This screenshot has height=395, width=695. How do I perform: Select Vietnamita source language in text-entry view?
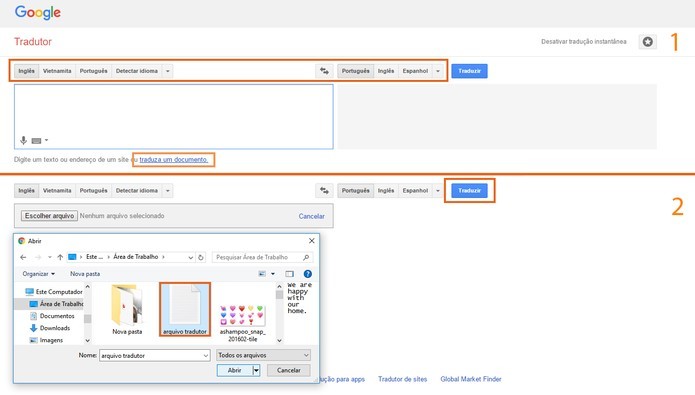(x=57, y=71)
